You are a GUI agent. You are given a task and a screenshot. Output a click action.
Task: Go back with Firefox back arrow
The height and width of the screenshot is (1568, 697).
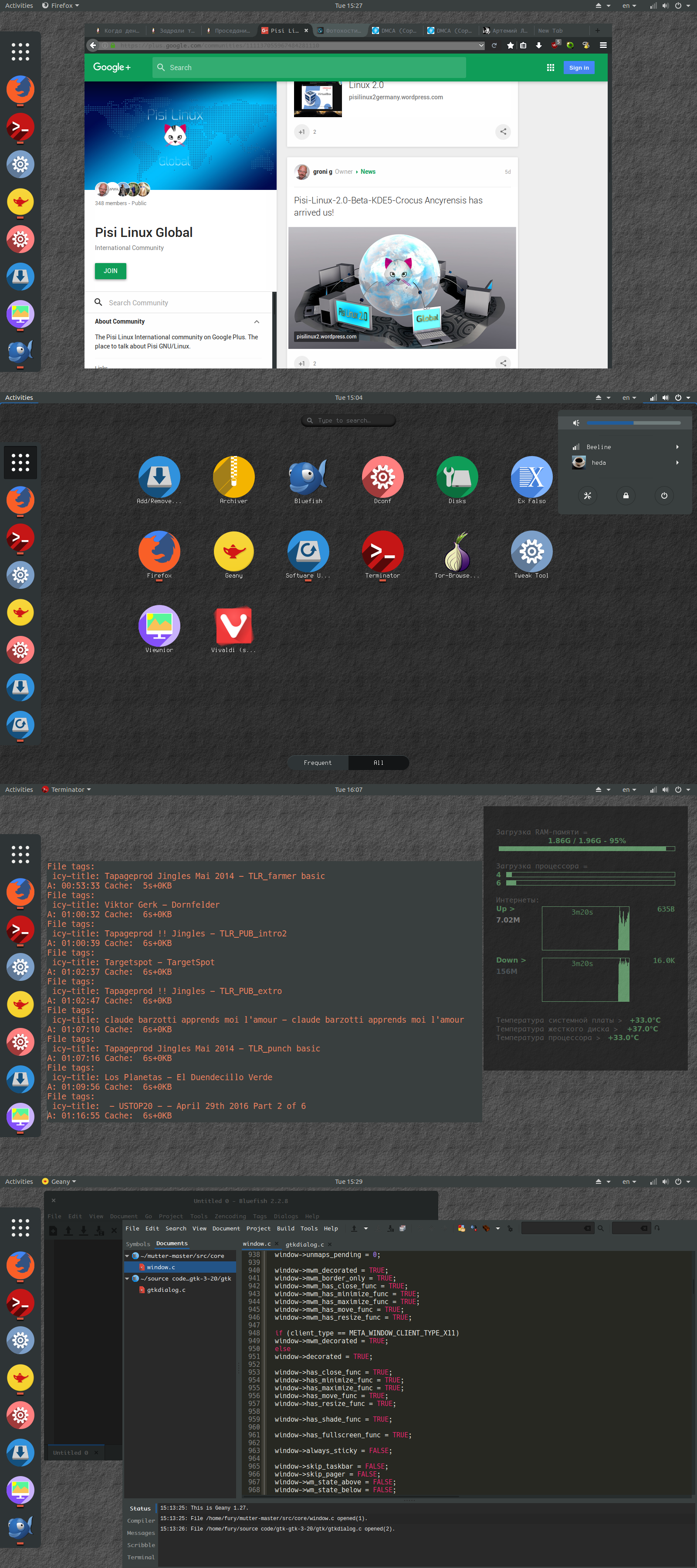tap(92, 45)
